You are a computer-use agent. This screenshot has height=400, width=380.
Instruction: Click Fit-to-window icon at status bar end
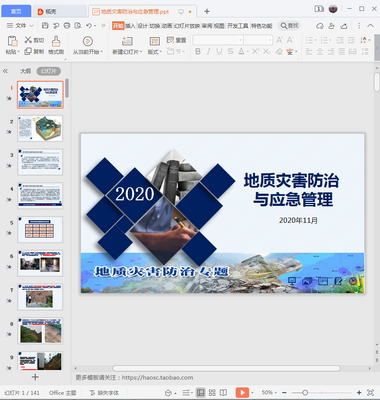point(370,393)
